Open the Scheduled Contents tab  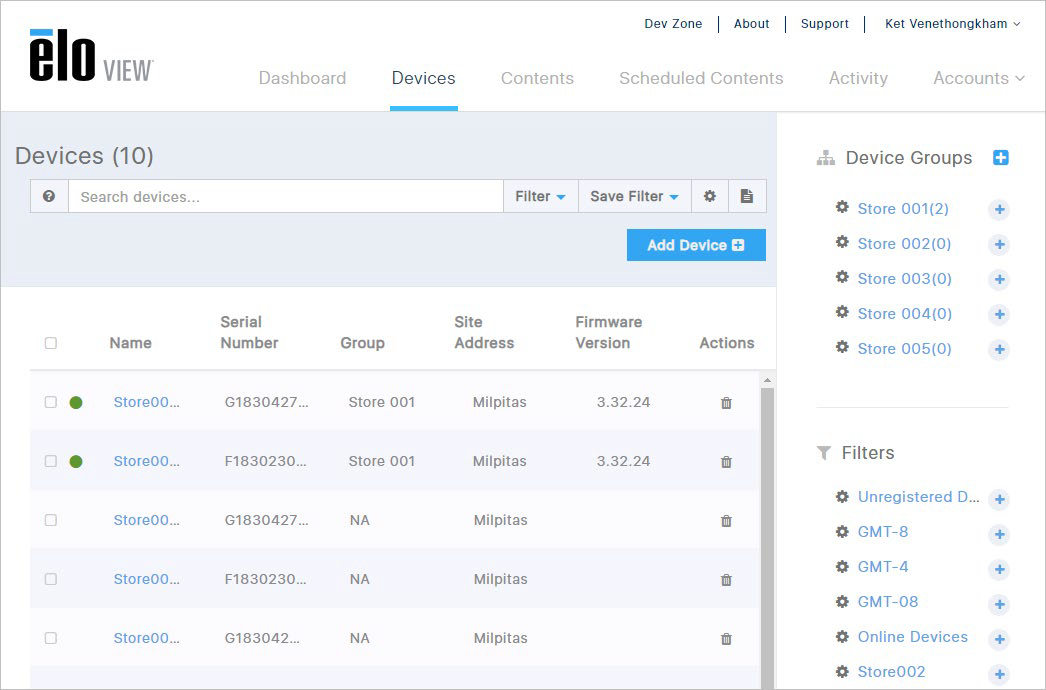click(701, 78)
